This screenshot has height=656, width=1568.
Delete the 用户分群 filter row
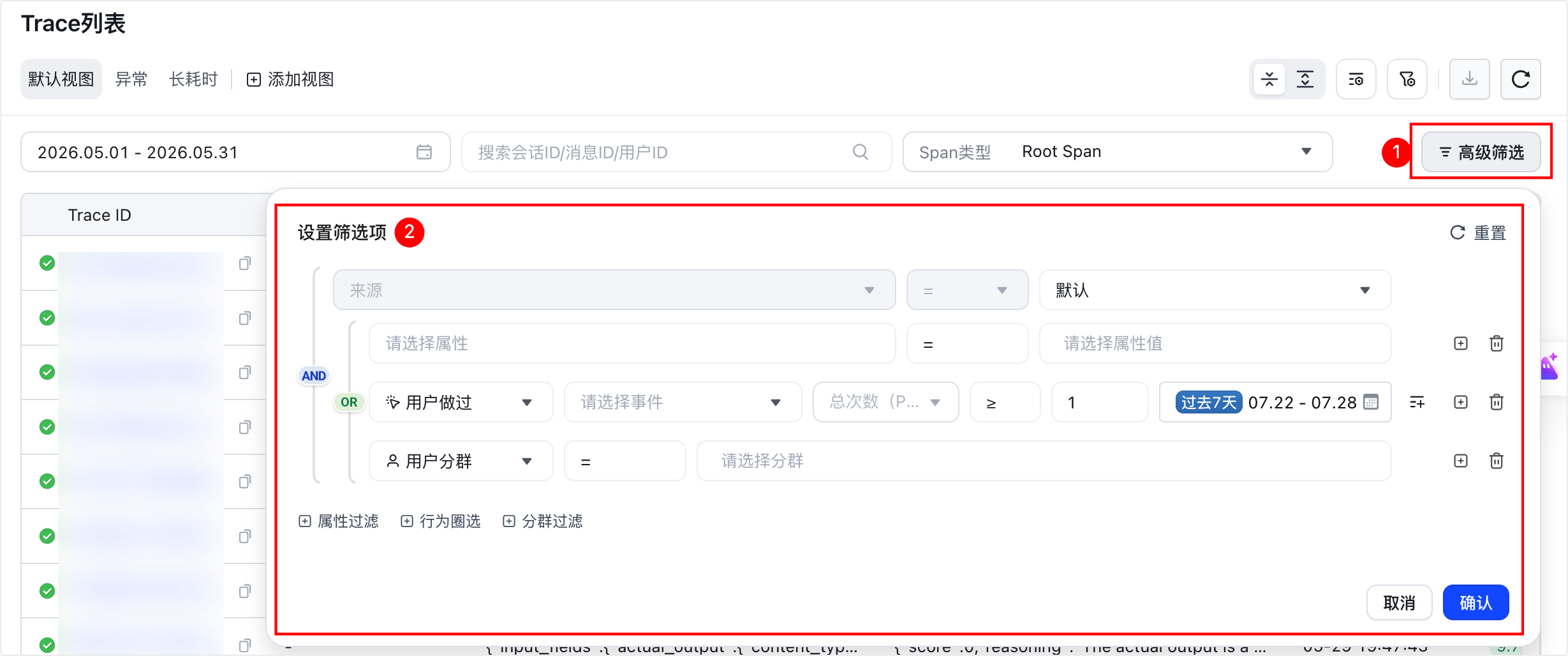point(1496,461)
